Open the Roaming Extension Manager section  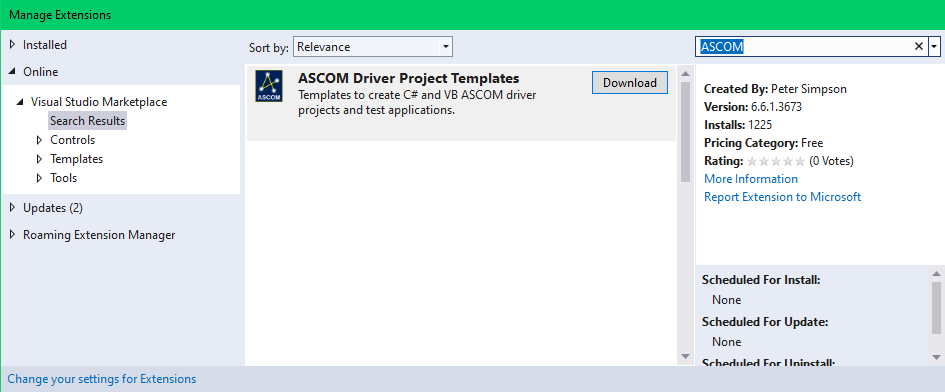(99, 235)
